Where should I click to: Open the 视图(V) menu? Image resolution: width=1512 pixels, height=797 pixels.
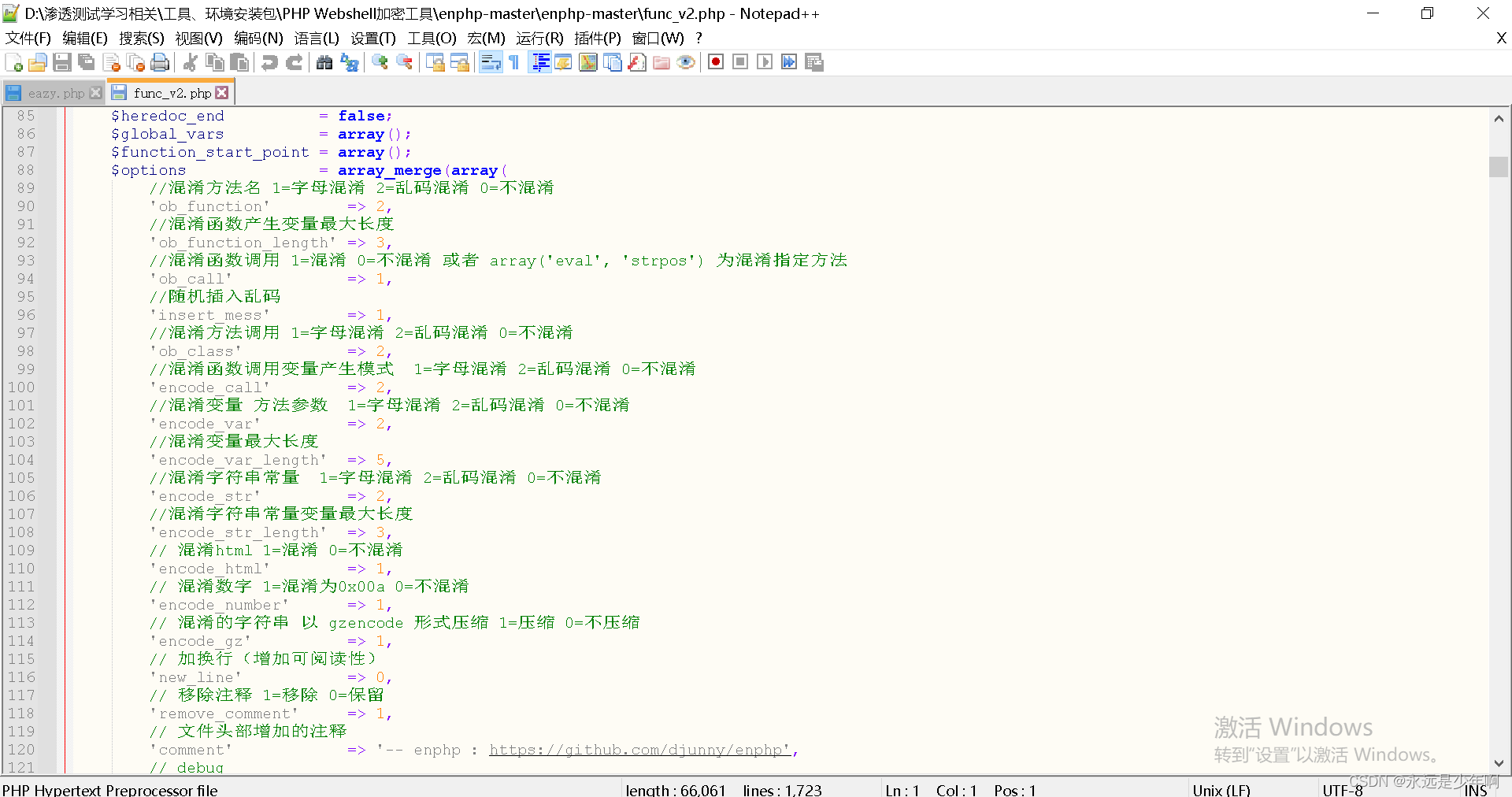[x=198, y=38]
